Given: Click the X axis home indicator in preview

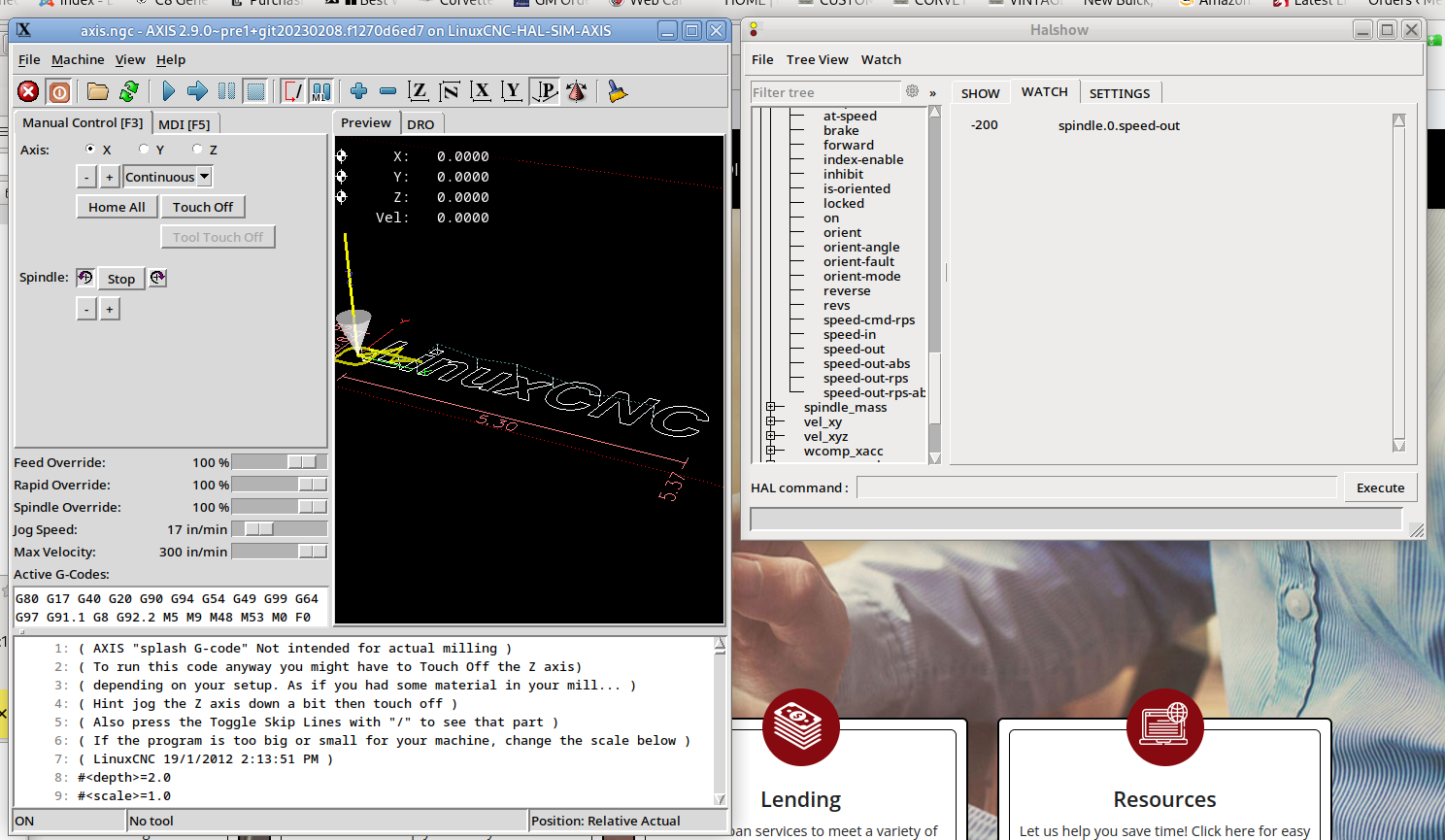Looking at the screenshot, I should coord(341,156).
